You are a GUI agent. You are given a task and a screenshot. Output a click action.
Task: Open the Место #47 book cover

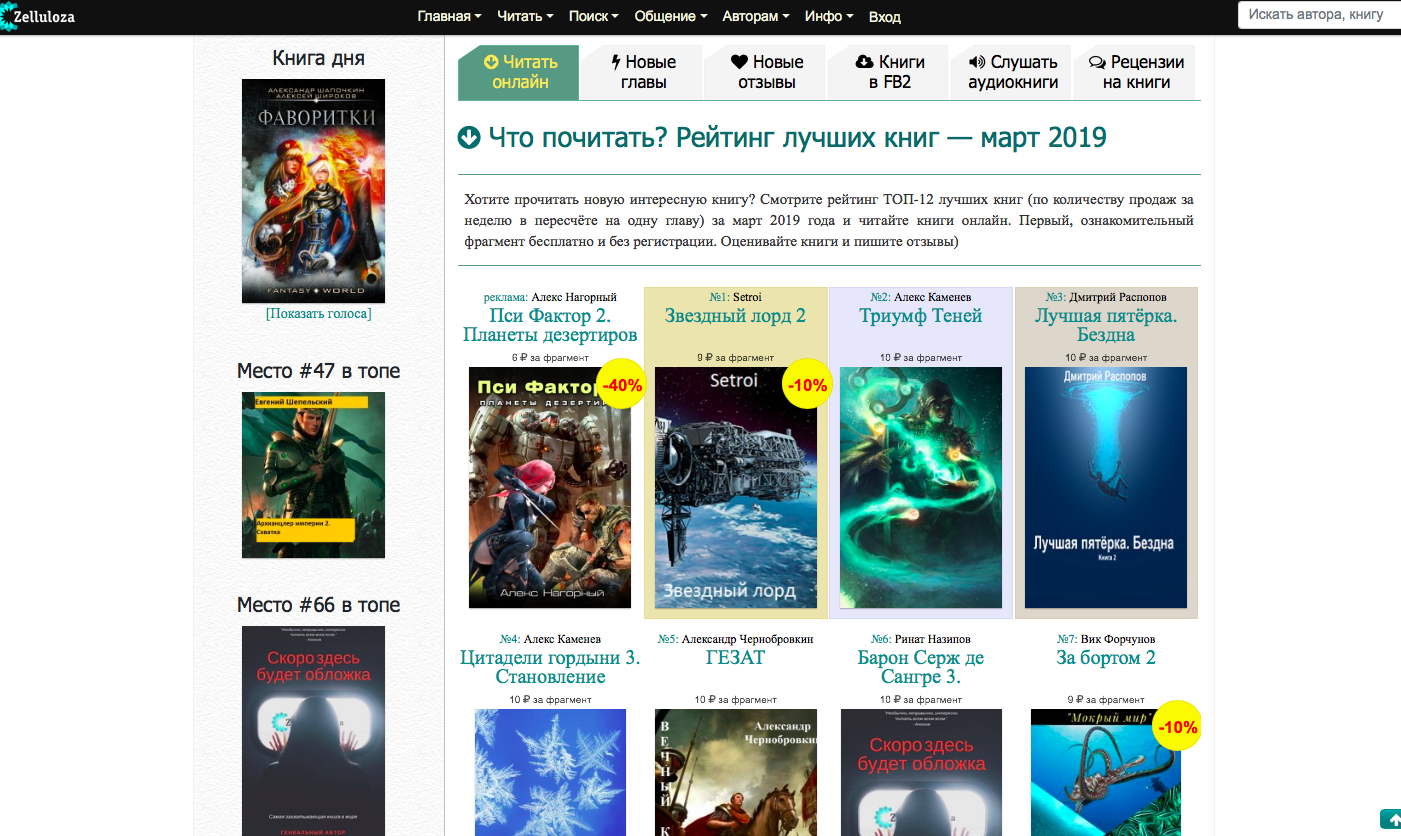point(313,475)
